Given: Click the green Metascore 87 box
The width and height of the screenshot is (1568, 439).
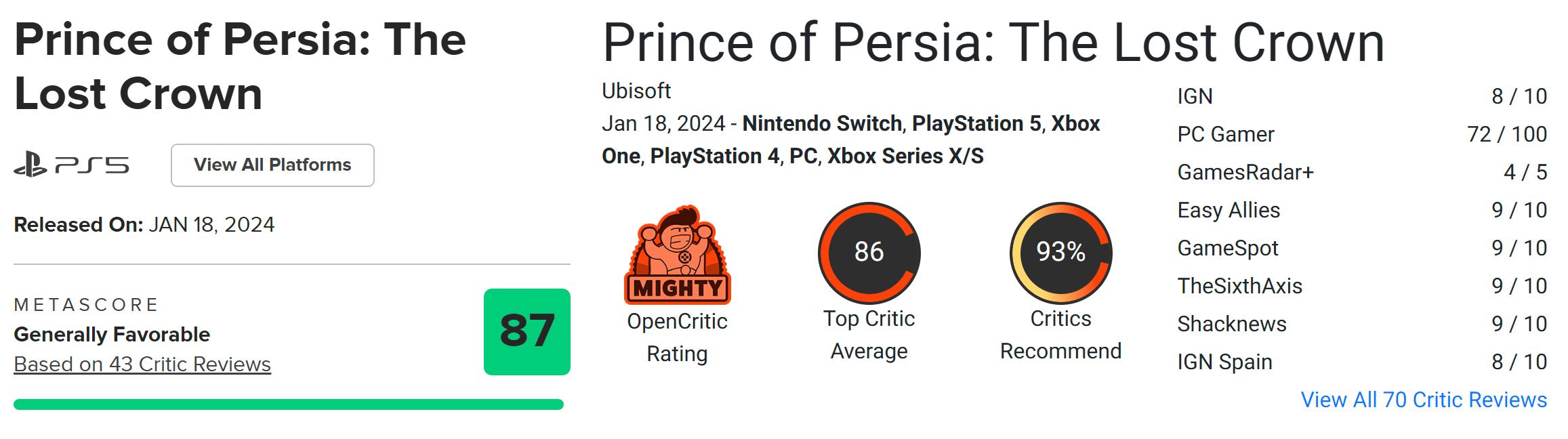Looking at the screenshot, I should [x=527, y=331].
